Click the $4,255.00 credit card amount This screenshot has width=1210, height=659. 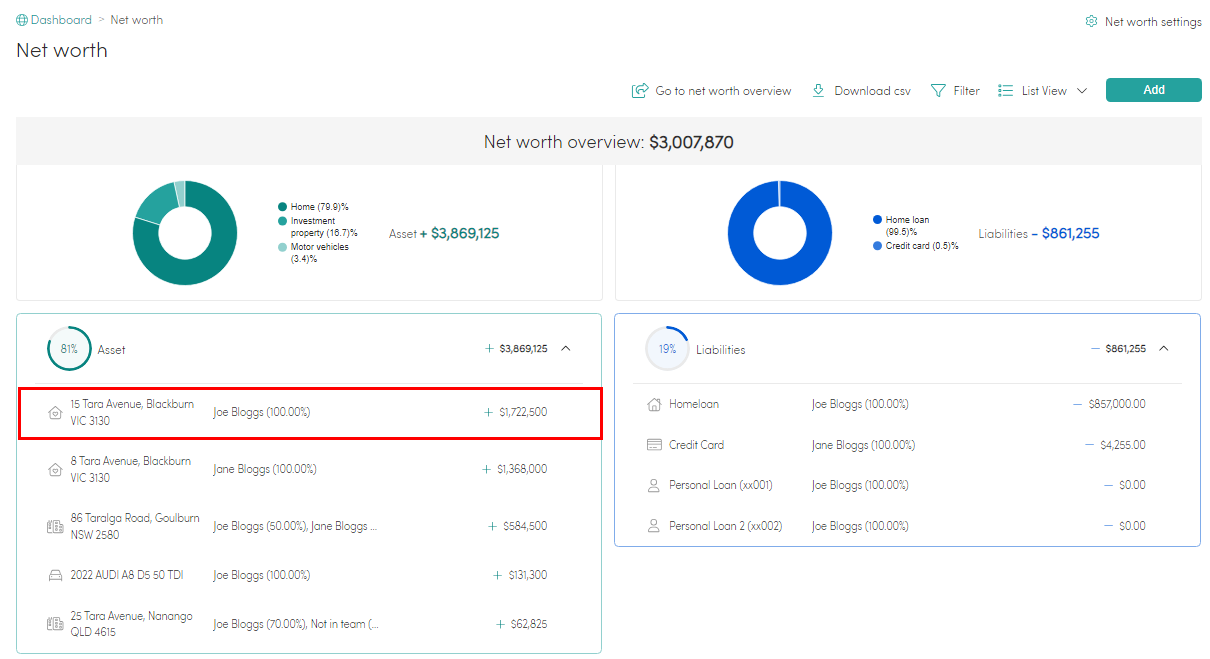point(1123,445)
